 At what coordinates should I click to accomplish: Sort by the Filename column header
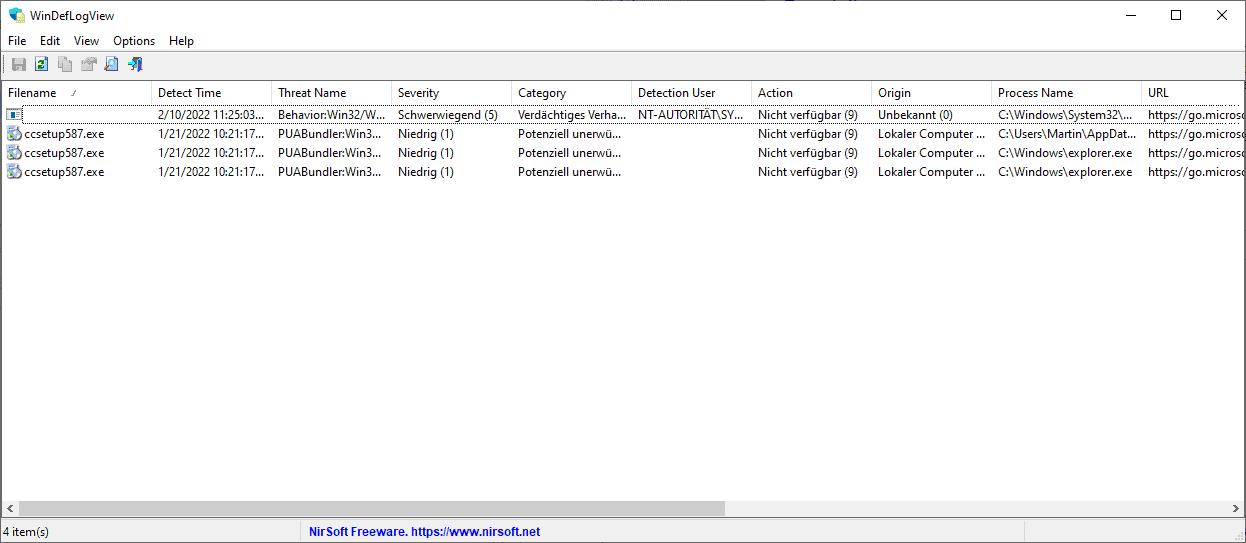pyautogui.click(x=77, y=93)
